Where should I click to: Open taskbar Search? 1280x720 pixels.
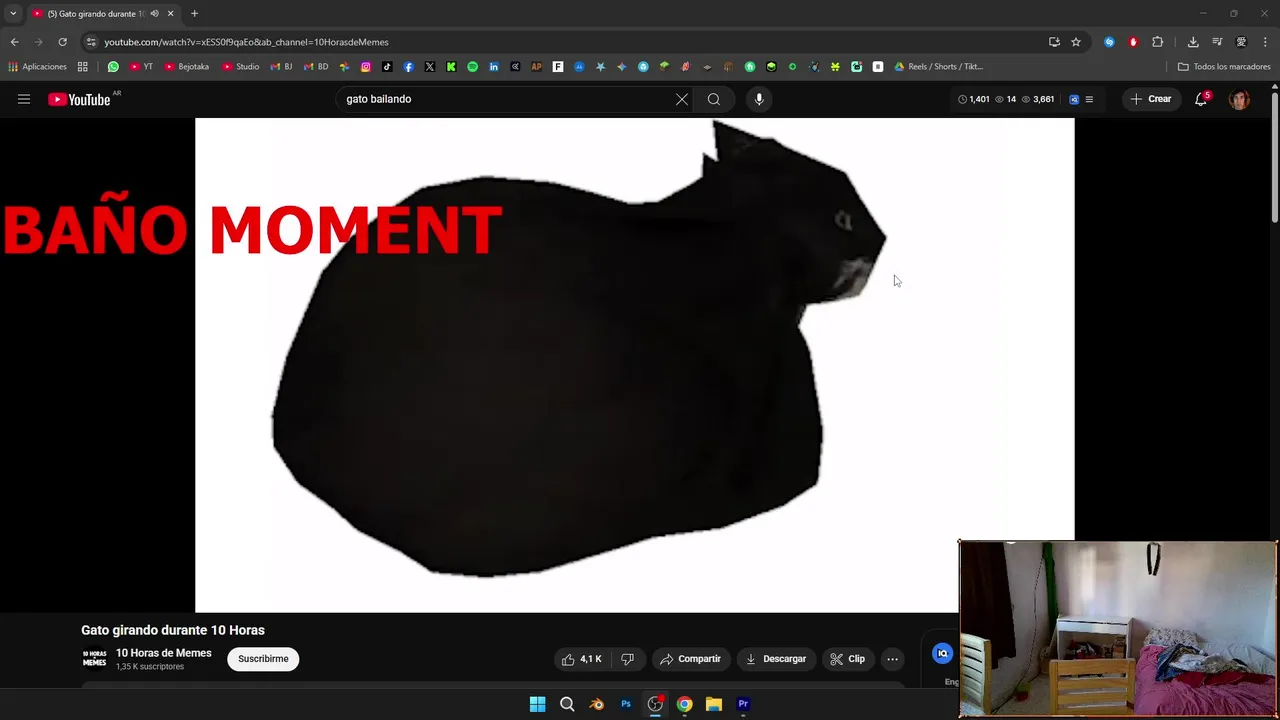point(567,704)
